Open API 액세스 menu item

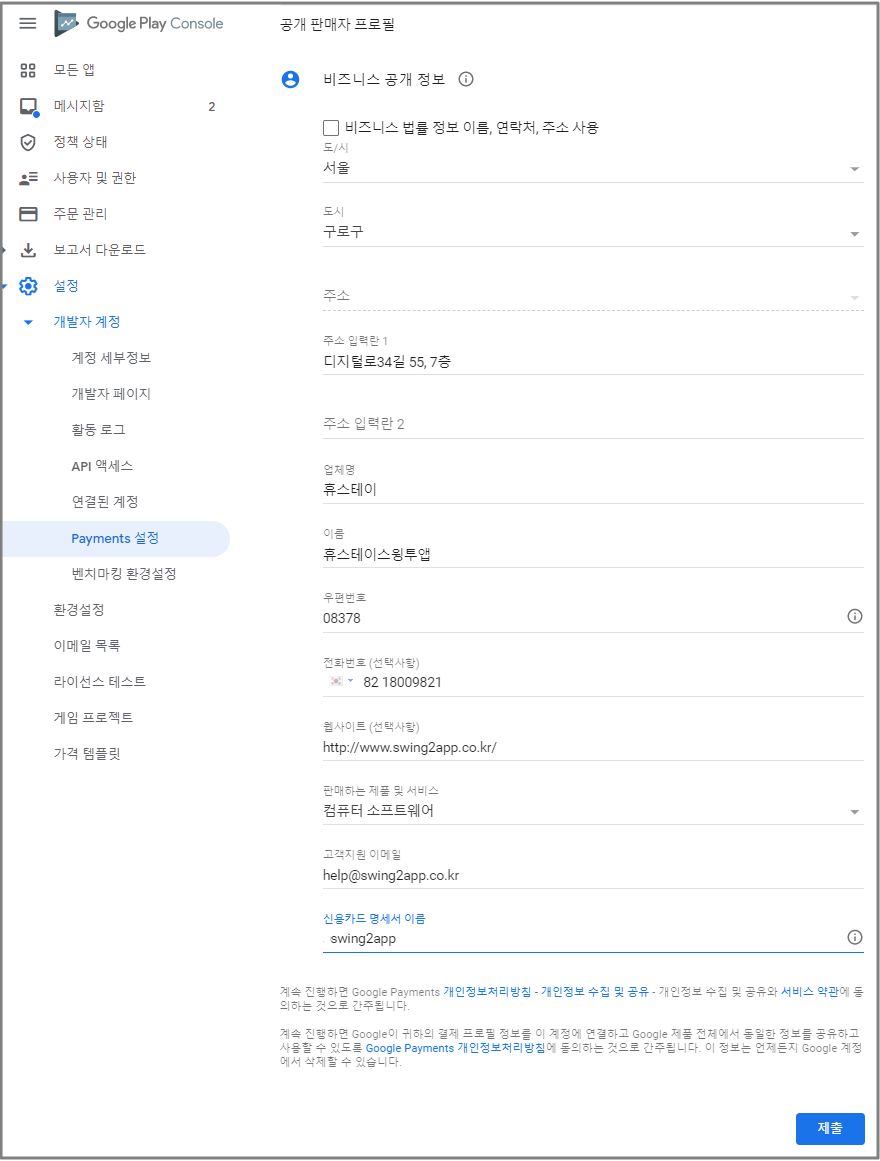pos(102,466)
